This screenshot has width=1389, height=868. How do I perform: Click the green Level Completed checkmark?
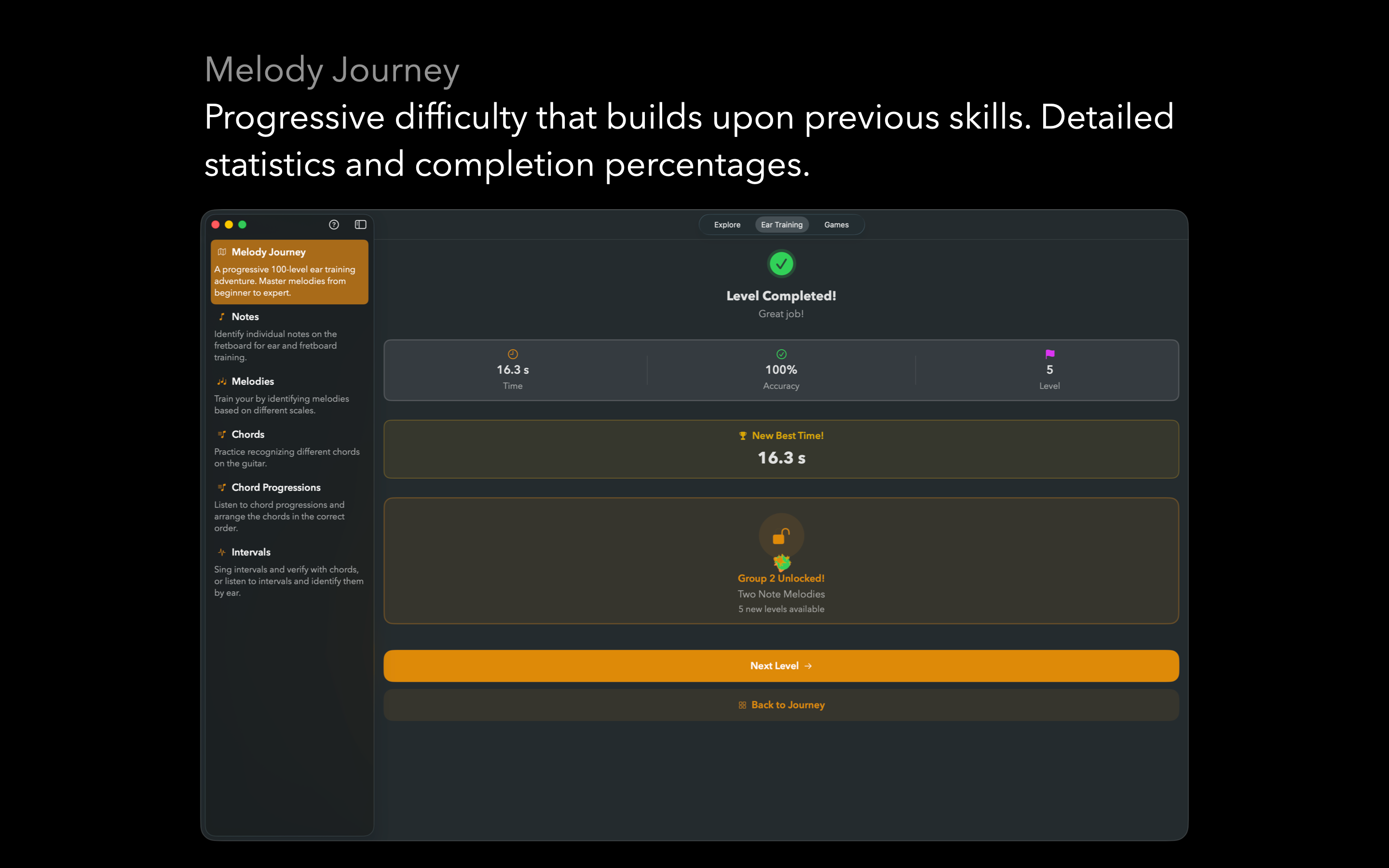[781, 264]
